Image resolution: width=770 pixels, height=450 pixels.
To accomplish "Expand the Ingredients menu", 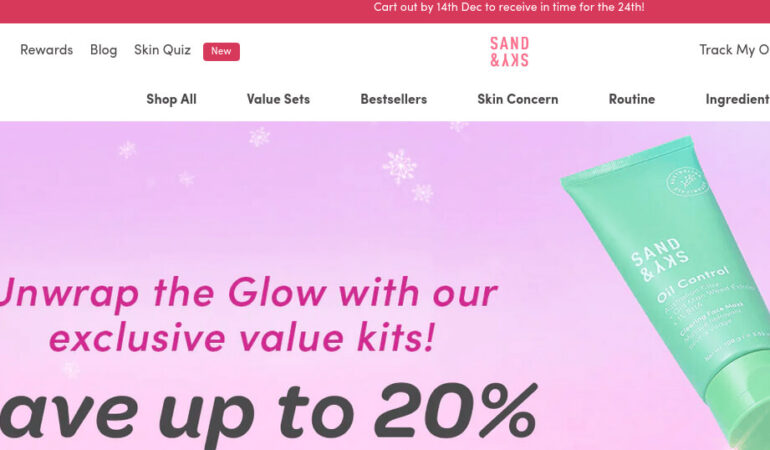I will click(x=738, y=99).
